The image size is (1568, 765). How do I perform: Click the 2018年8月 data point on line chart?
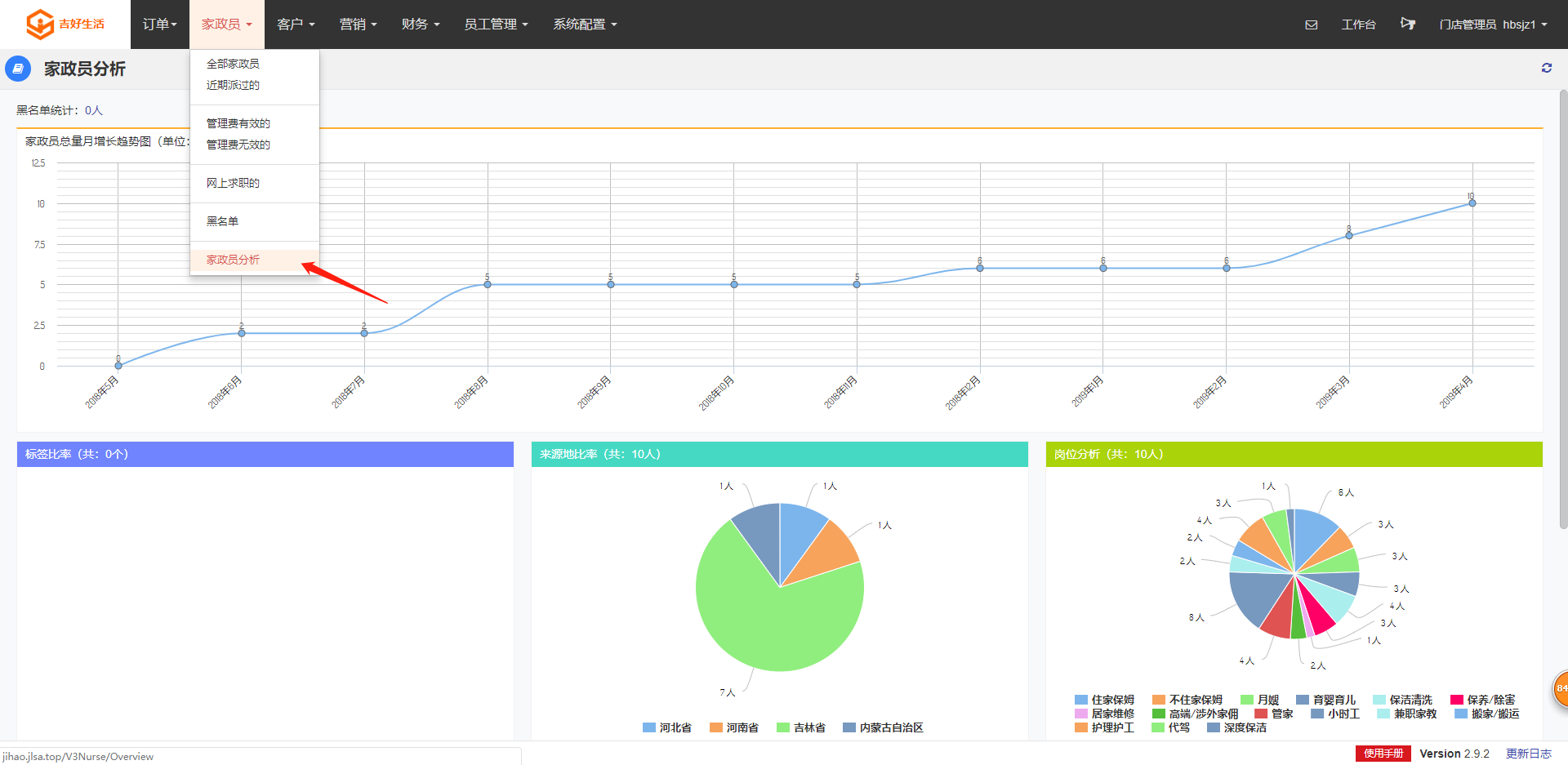(x=488, y=284)
